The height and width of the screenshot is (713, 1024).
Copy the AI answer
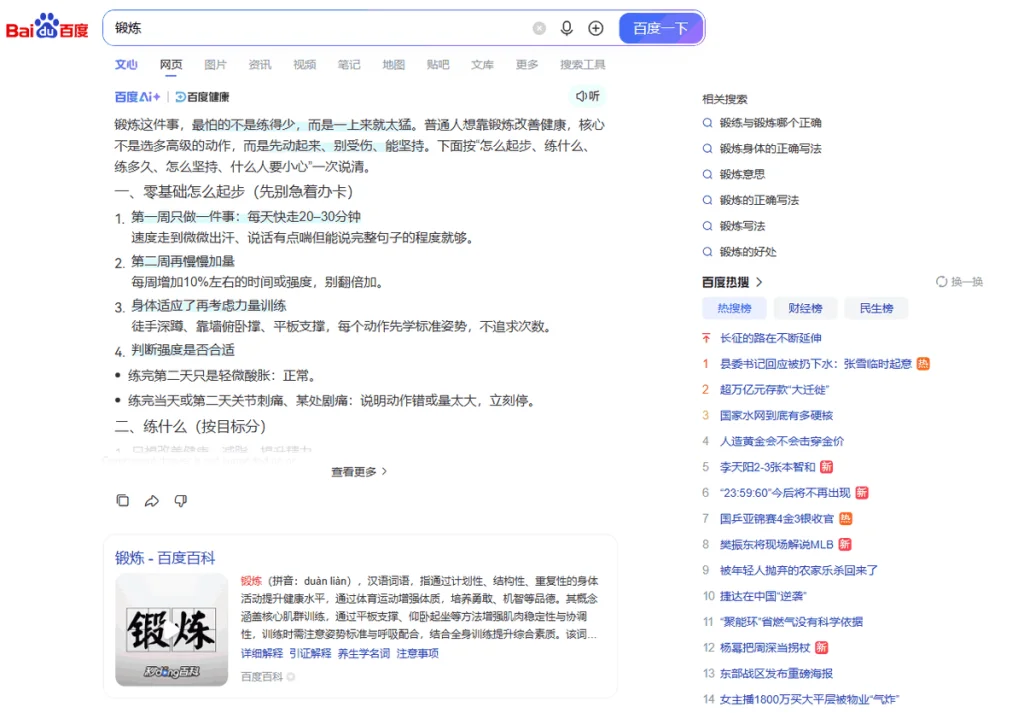[x=123, y=501]
